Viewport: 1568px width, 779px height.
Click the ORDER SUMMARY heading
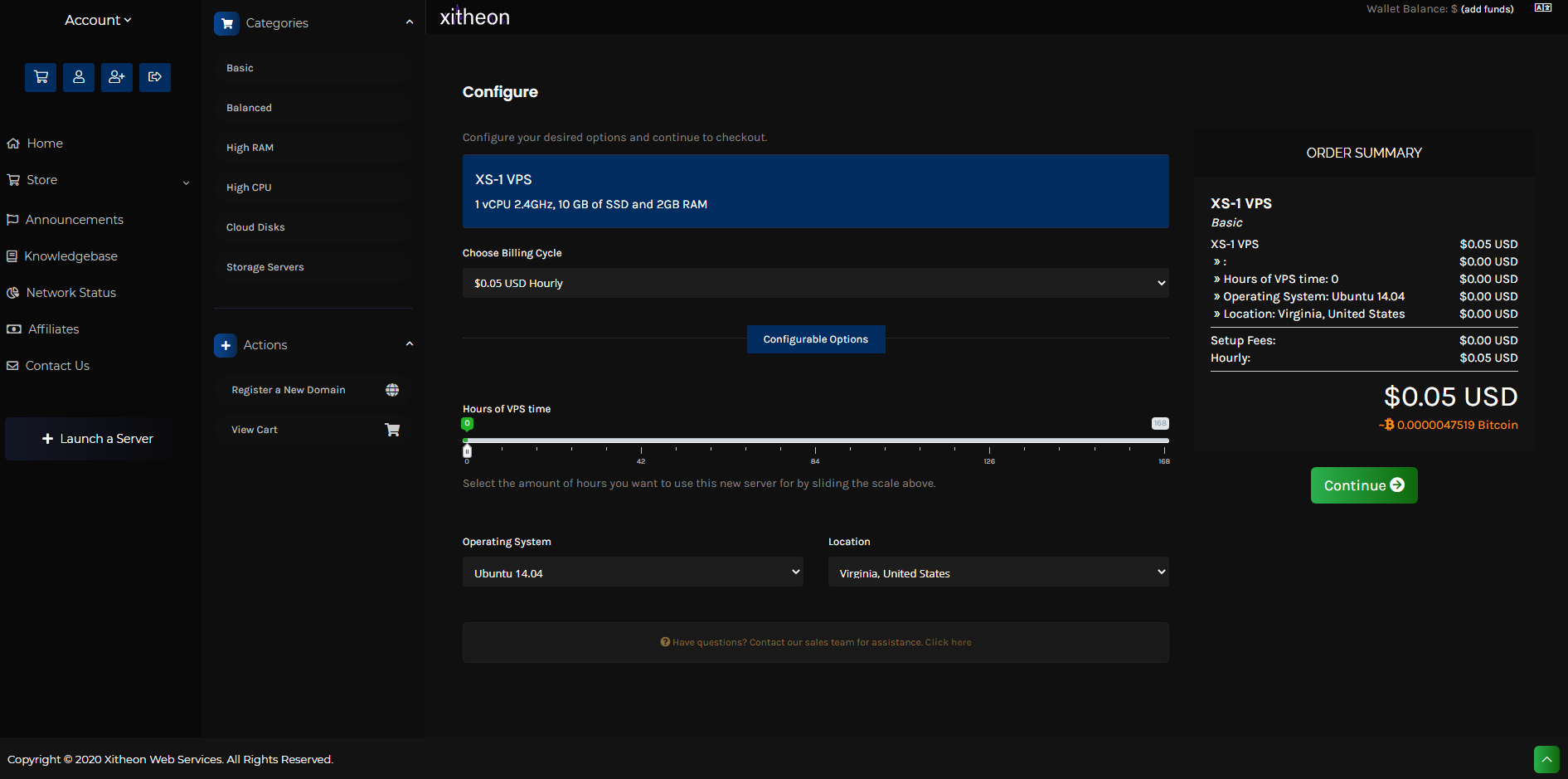coord(1364,153)
